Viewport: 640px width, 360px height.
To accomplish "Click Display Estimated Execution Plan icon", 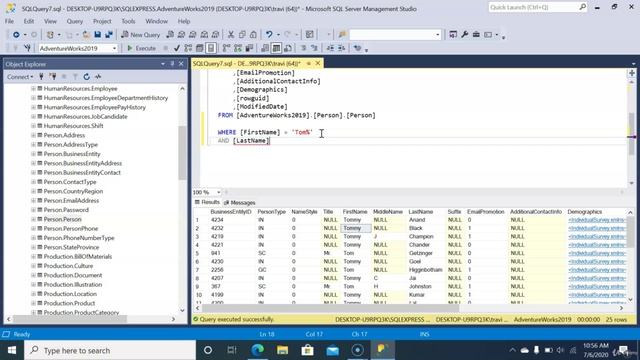I will coord(188,48).
